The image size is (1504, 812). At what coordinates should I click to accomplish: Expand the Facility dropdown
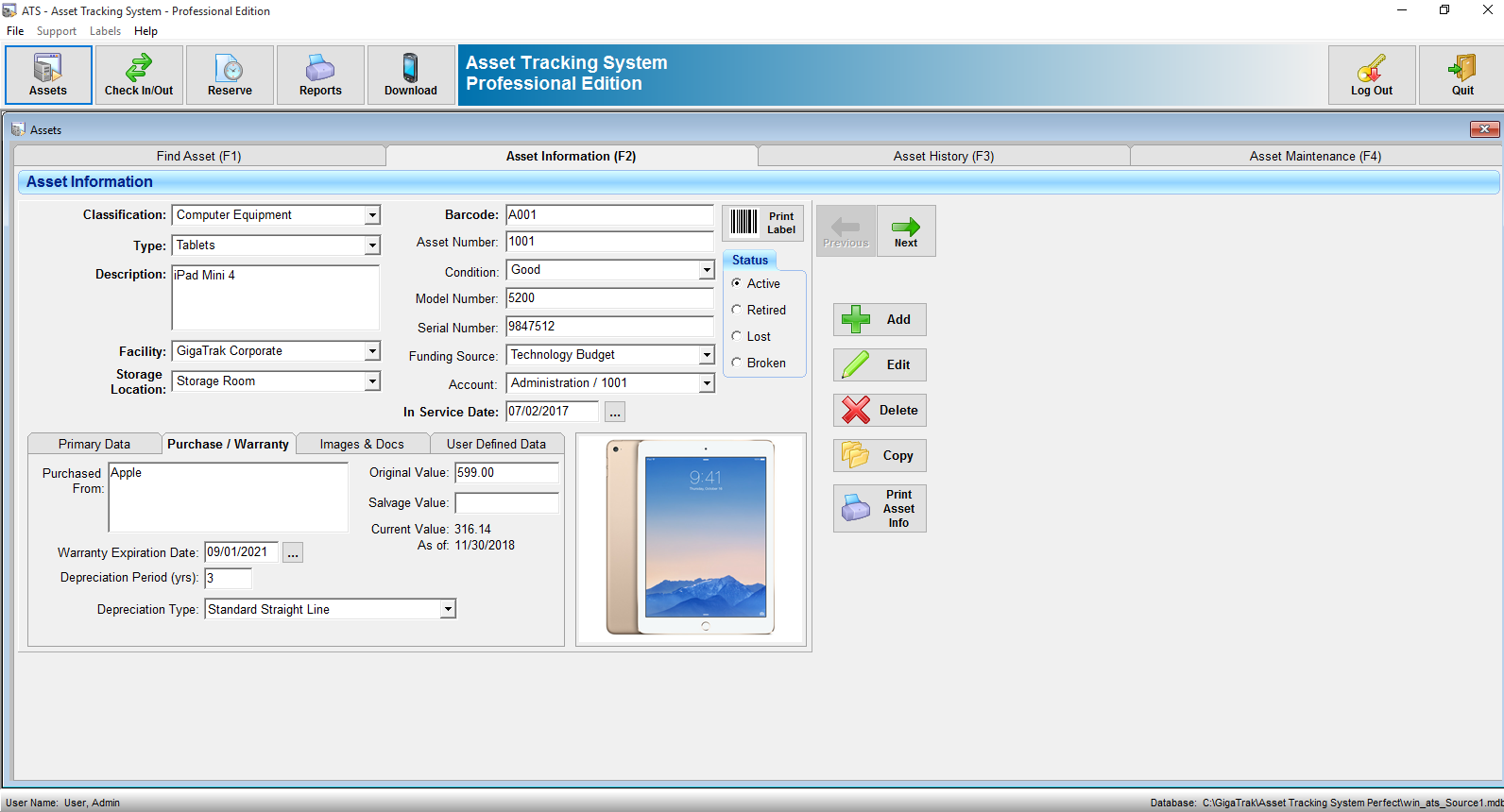point(372,351)
